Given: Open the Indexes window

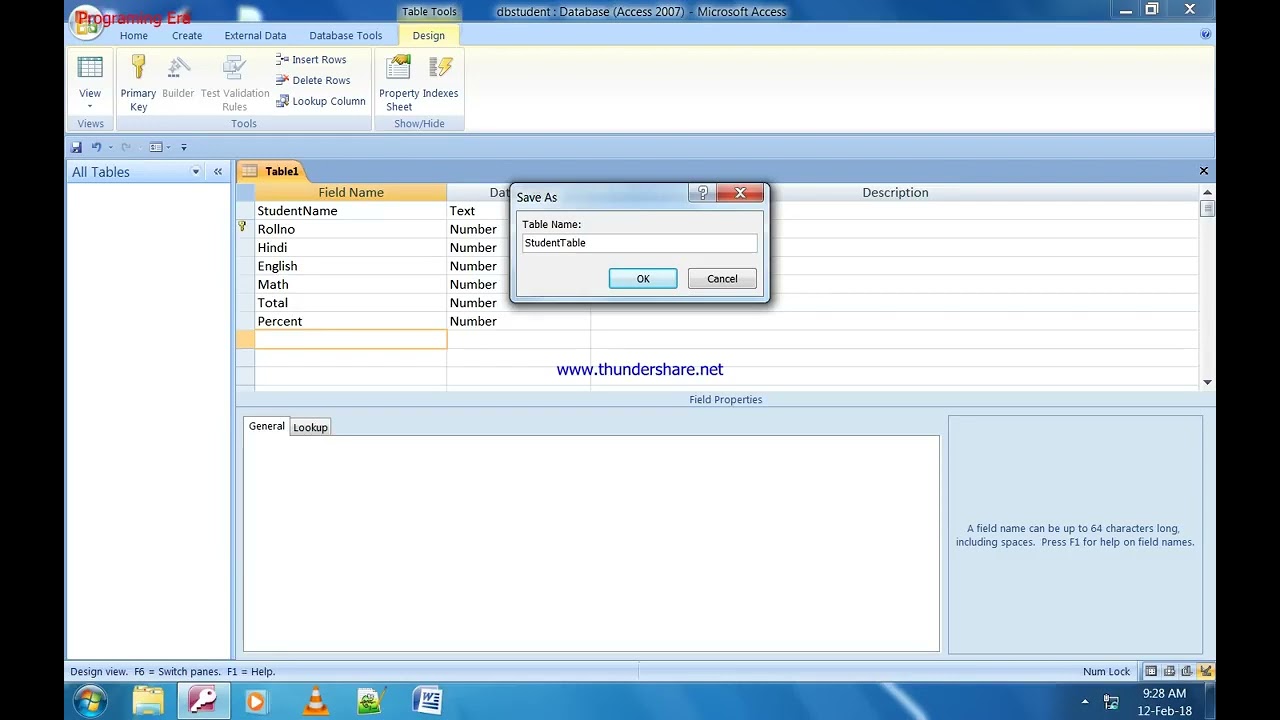Looking at the screenshot, I should pos(440,77).
